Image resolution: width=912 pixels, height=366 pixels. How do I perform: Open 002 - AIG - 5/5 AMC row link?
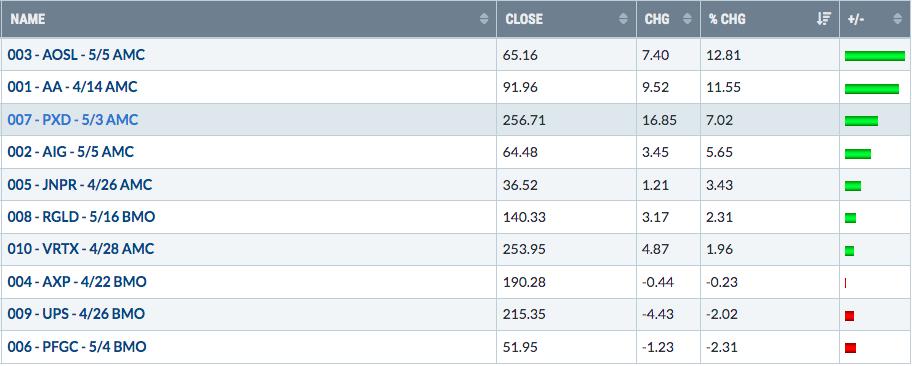point(70,152)
